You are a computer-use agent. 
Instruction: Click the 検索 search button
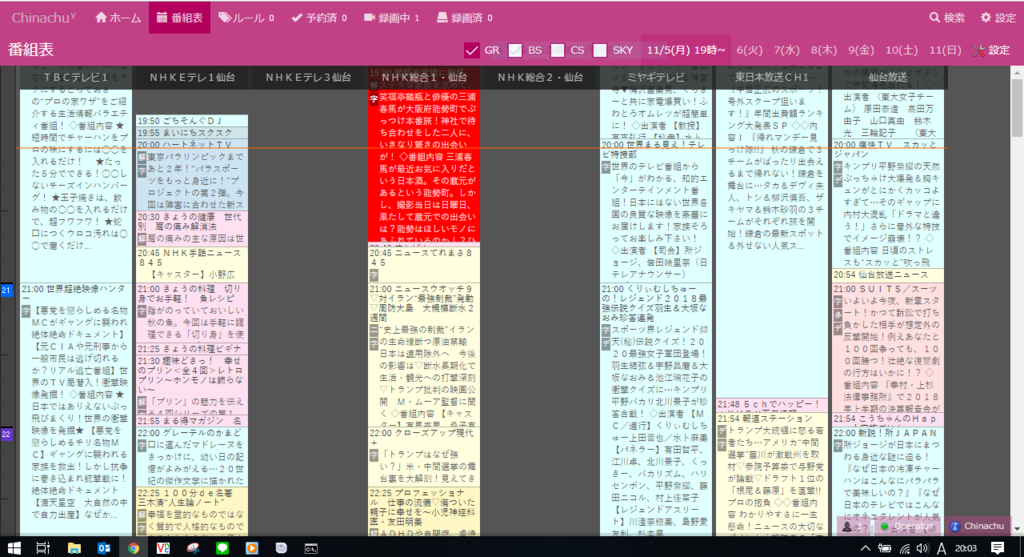coord(947,18)
